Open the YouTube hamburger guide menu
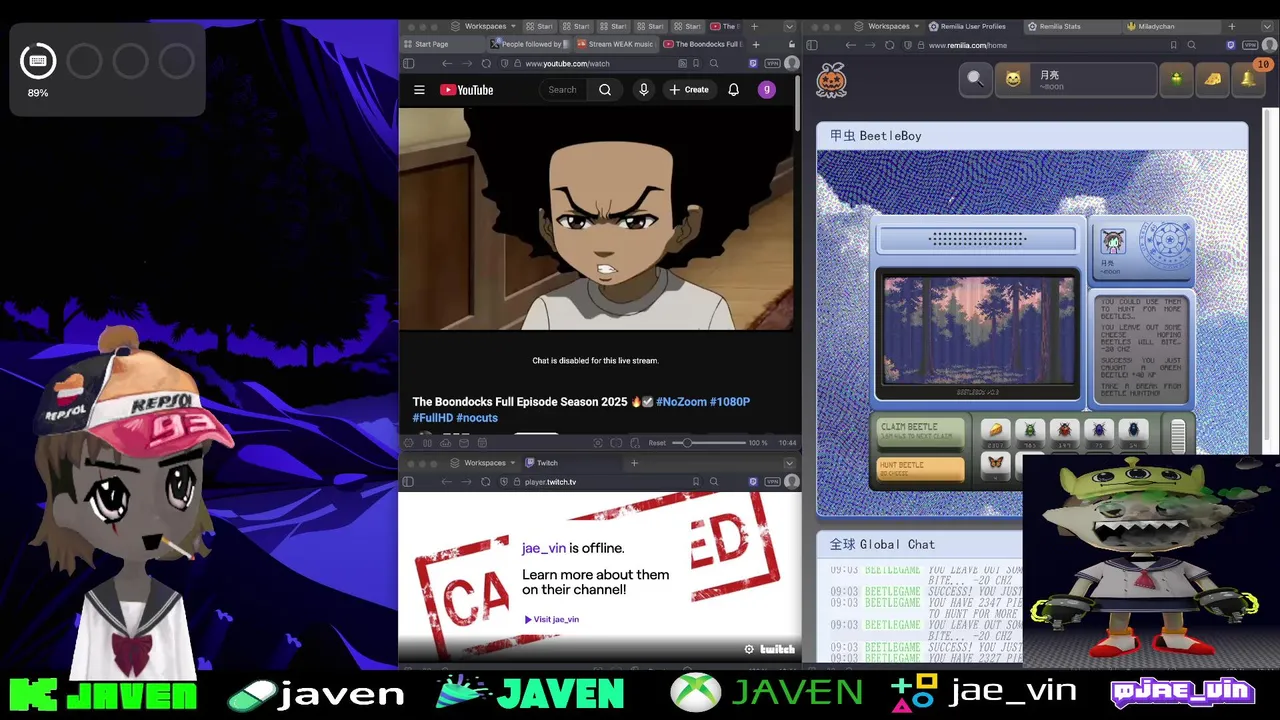The width and height of the screenshot is (1280, 720). (x=419, y=90)
